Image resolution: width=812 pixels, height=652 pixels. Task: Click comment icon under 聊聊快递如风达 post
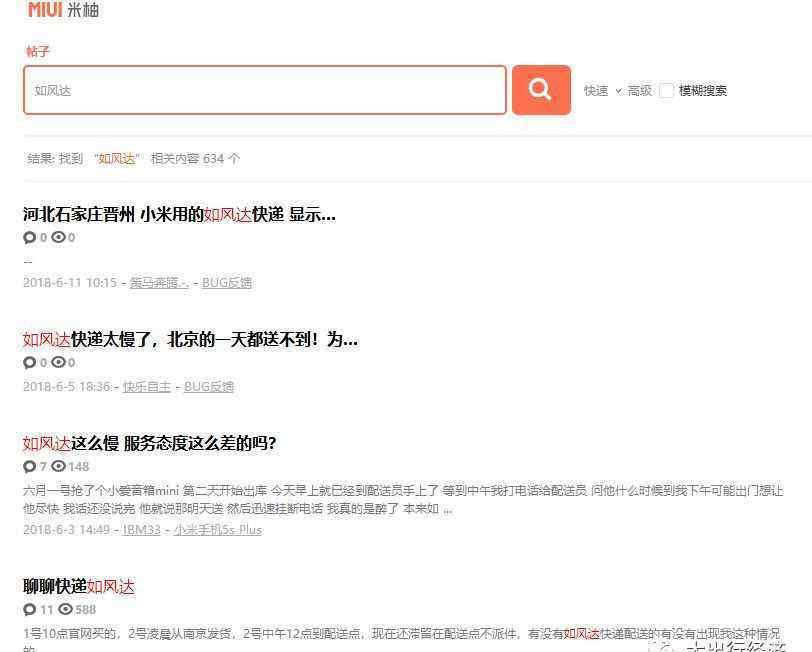tap(30, 610)
